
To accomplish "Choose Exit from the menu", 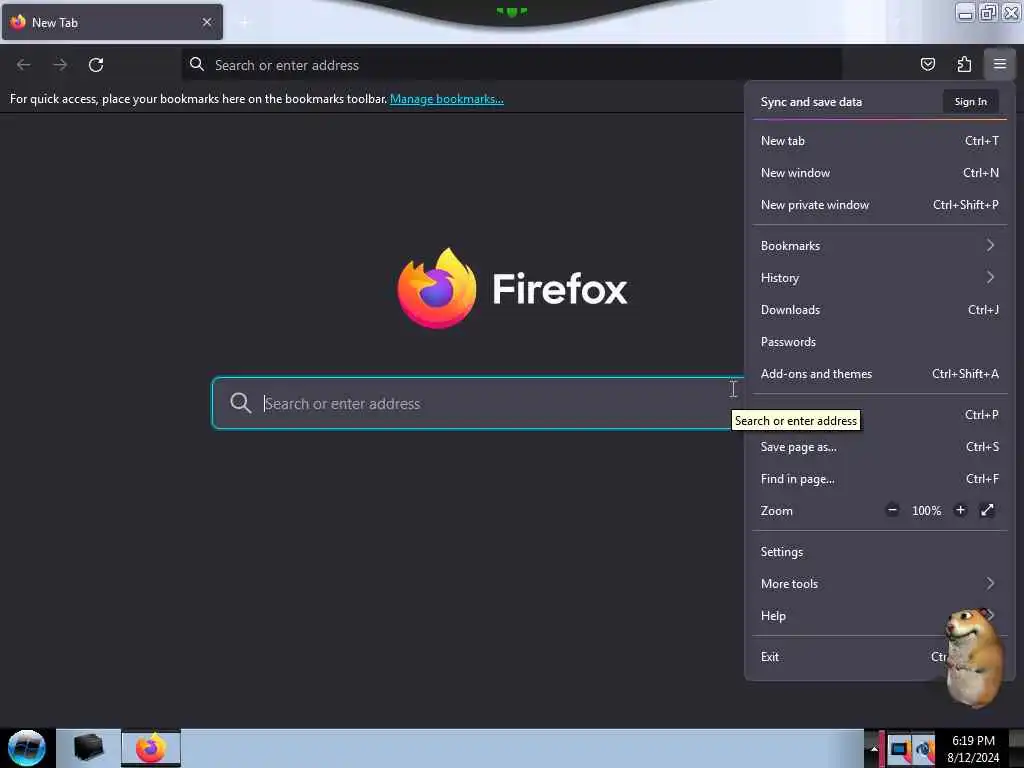I will pos(879,656).
